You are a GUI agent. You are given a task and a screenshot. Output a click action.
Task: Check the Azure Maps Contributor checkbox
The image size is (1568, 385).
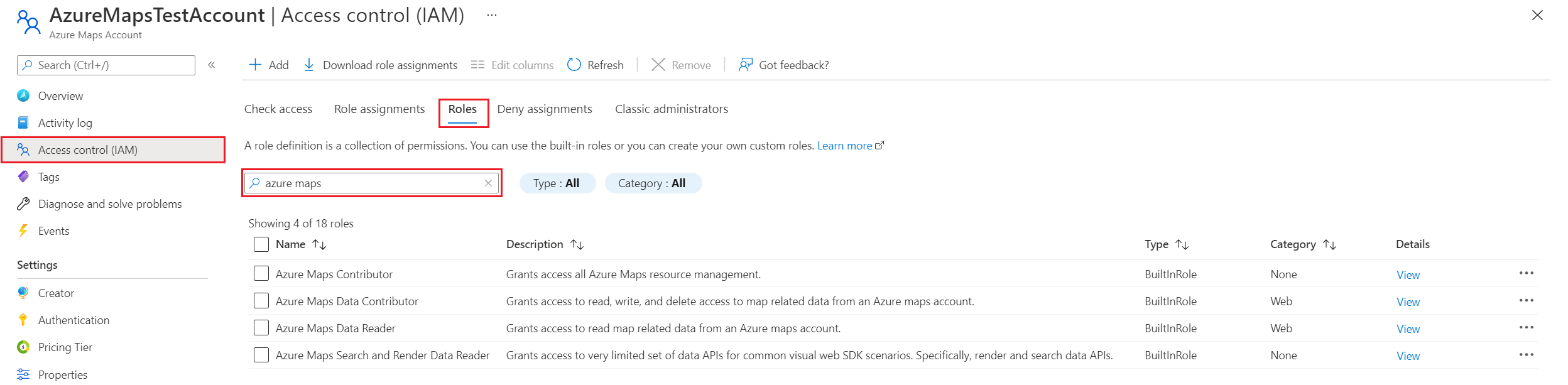[x=261, y=274]
